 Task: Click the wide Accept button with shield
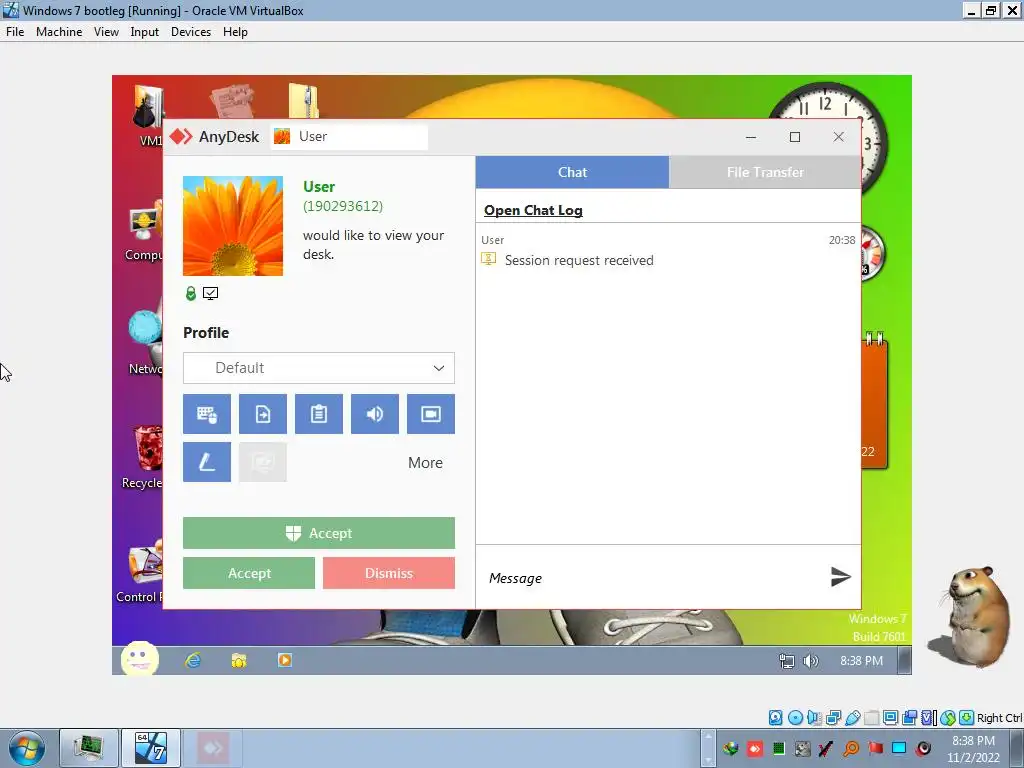[x=319, y=533]
